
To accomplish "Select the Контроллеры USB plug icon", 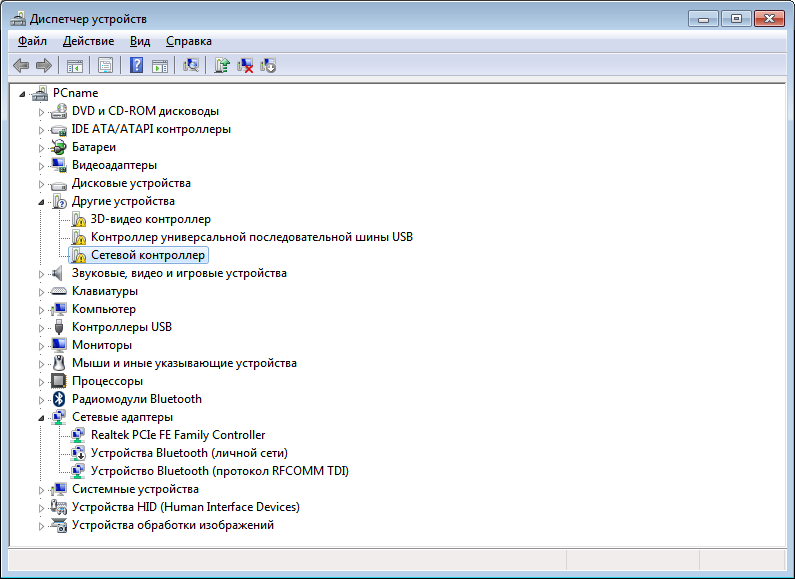I will point(59,327).
